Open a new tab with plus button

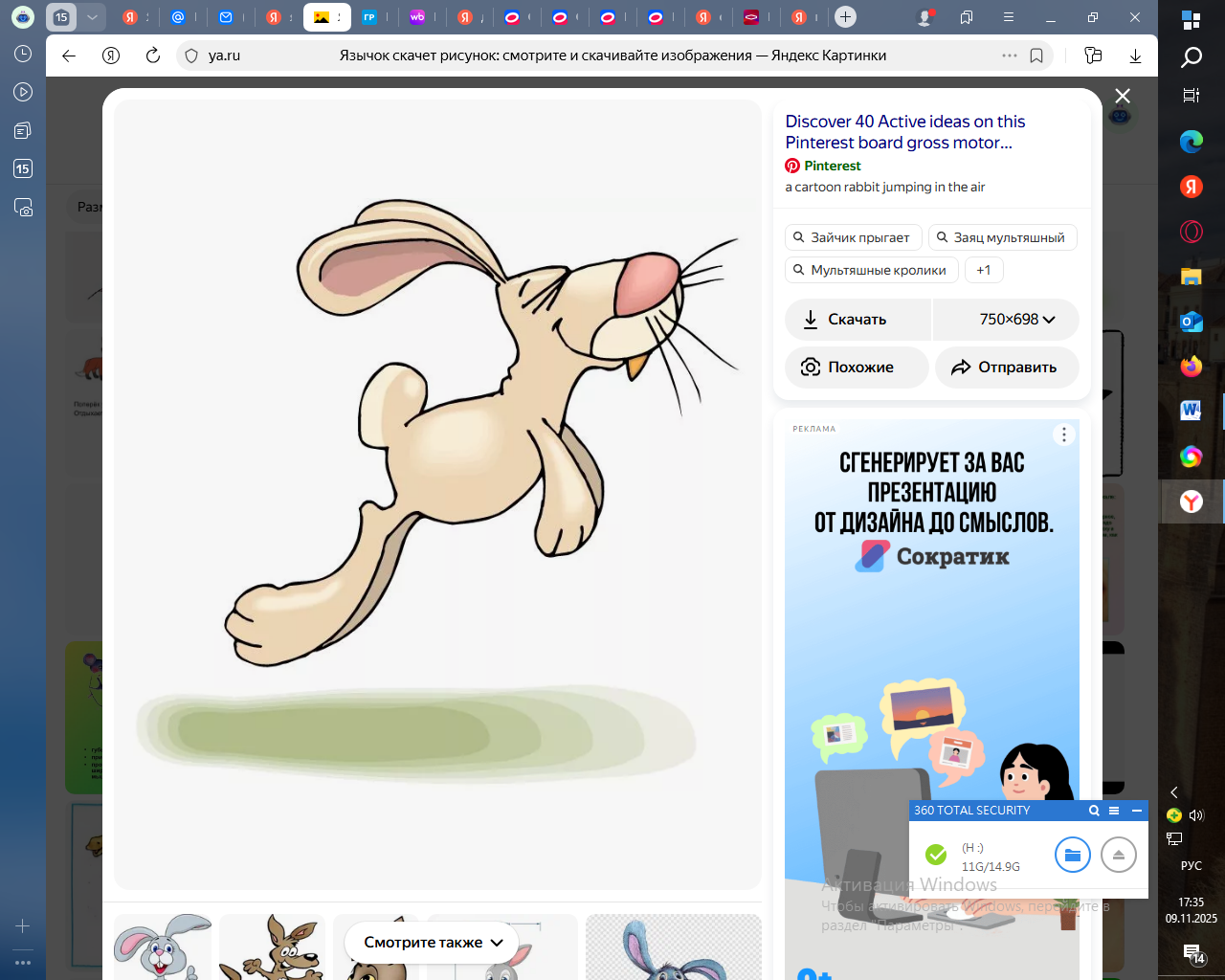click(x=845, y=17)
